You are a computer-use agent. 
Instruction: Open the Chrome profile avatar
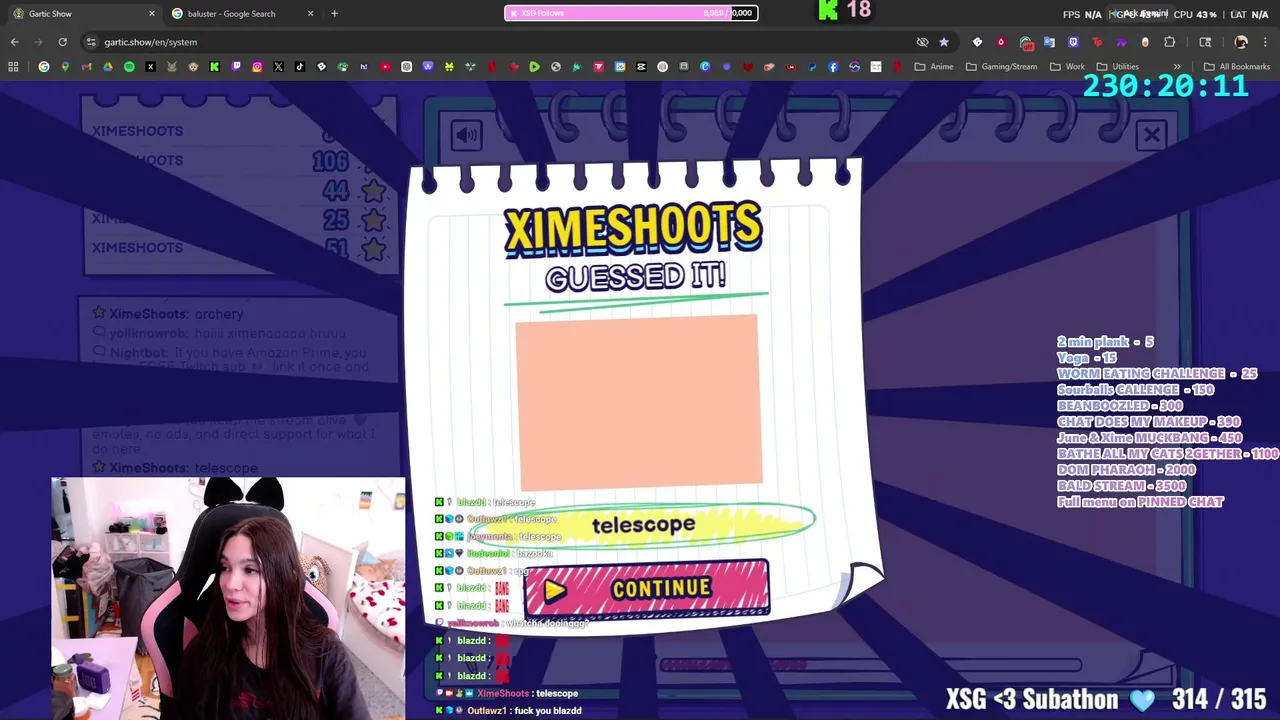click(x=1241, y=42)
